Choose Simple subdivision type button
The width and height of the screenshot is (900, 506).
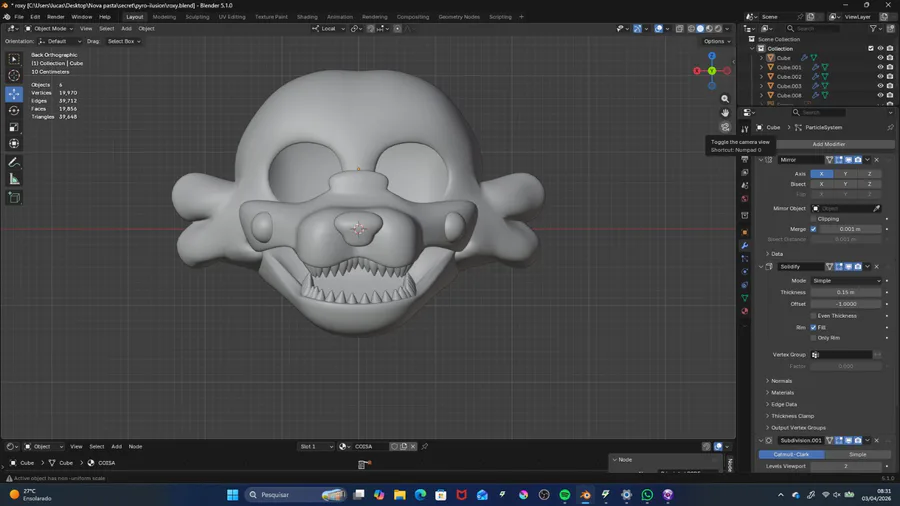pos(857,454)
